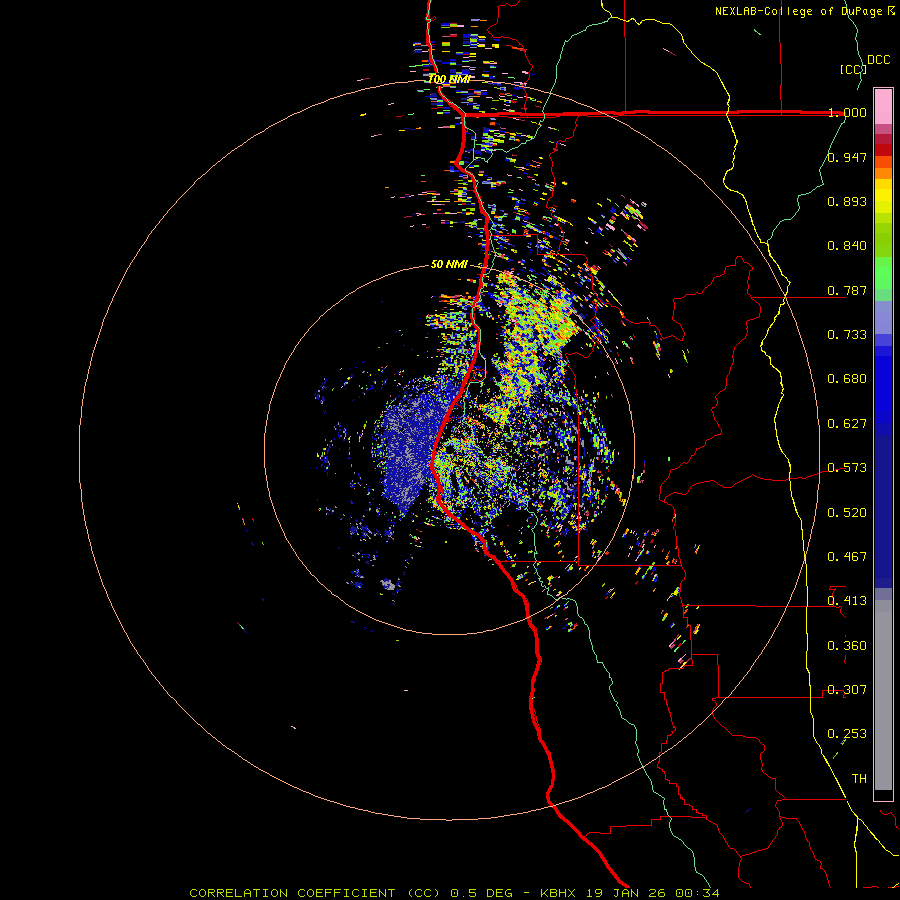Screen dimensions: 900x900
Task: Pick the dark navy color bar segment
Action: click(x=883, y=511)
